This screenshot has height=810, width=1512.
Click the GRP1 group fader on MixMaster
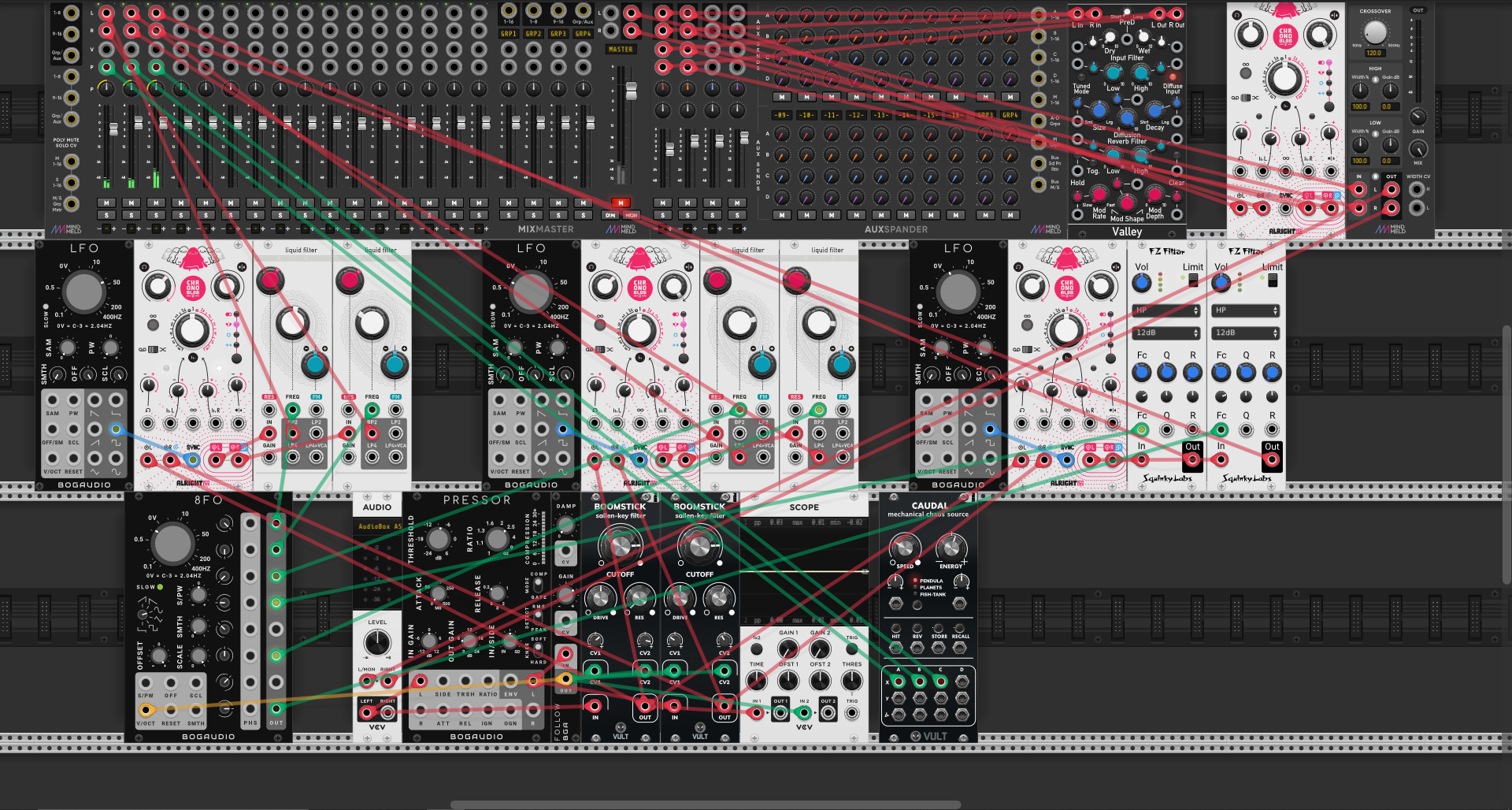coord(515,124)
